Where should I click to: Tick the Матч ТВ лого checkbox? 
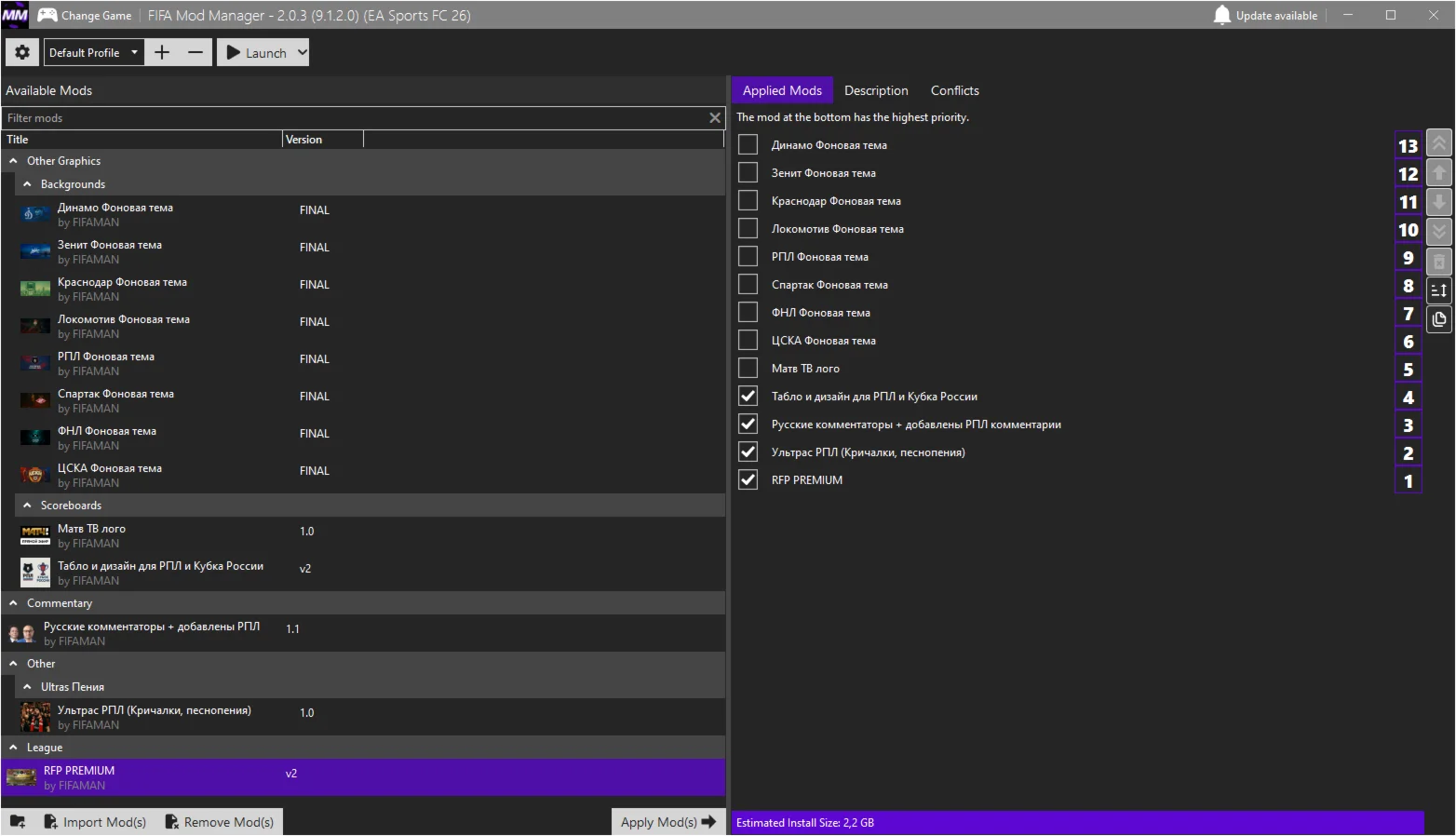[x=748, y=369]
